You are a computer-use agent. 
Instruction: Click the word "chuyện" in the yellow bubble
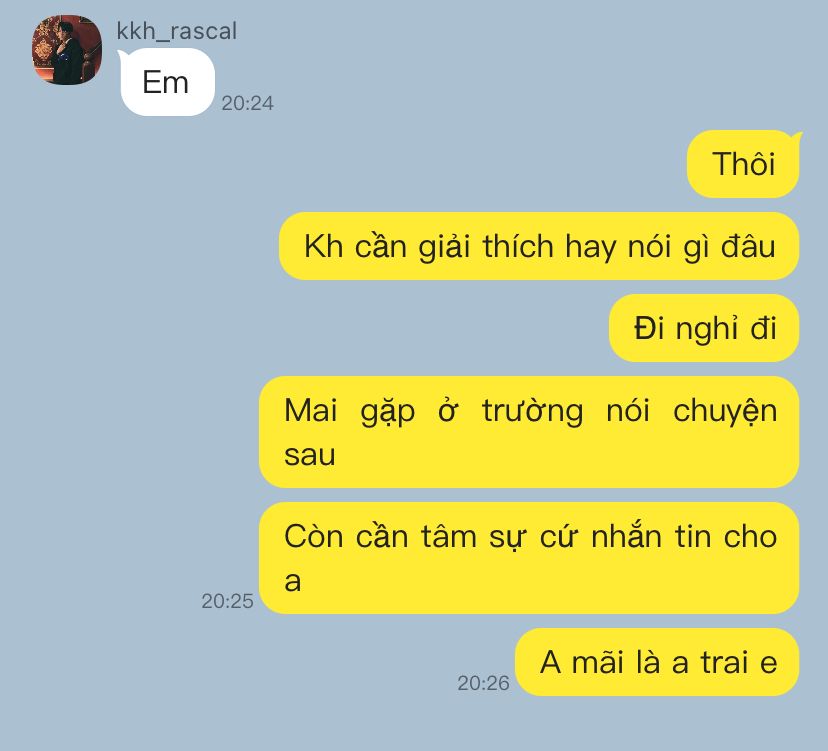[725, 412]
